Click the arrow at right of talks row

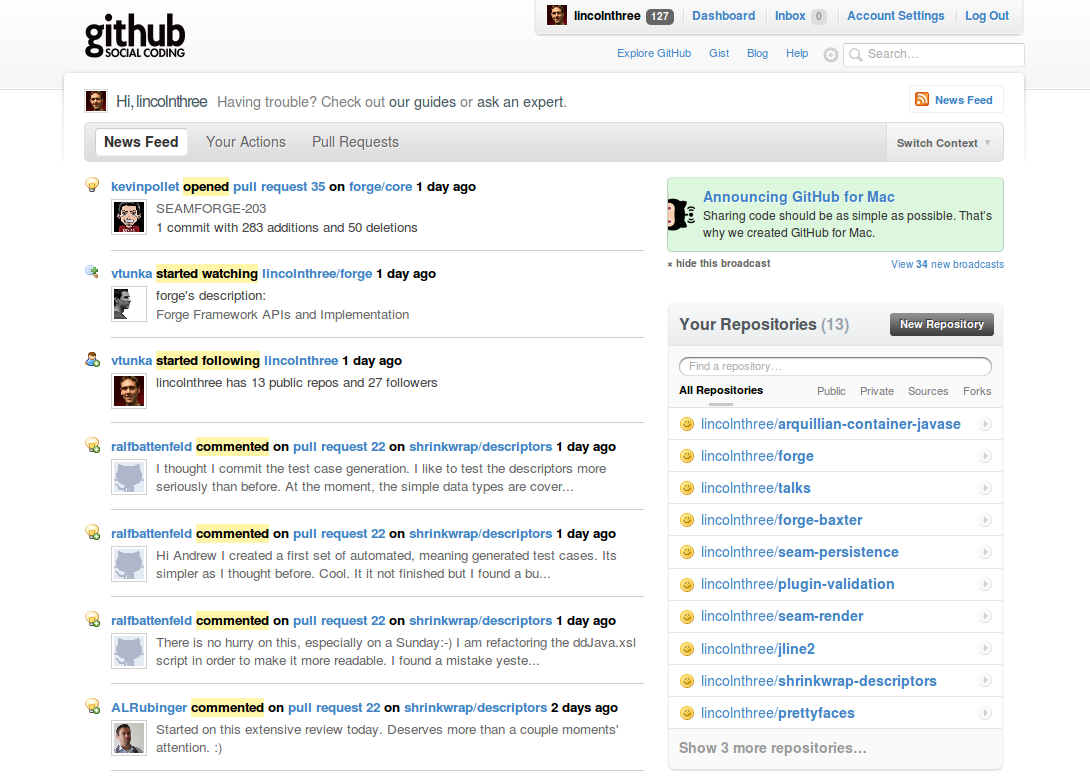pyautogui.click(x=984, y=488)
